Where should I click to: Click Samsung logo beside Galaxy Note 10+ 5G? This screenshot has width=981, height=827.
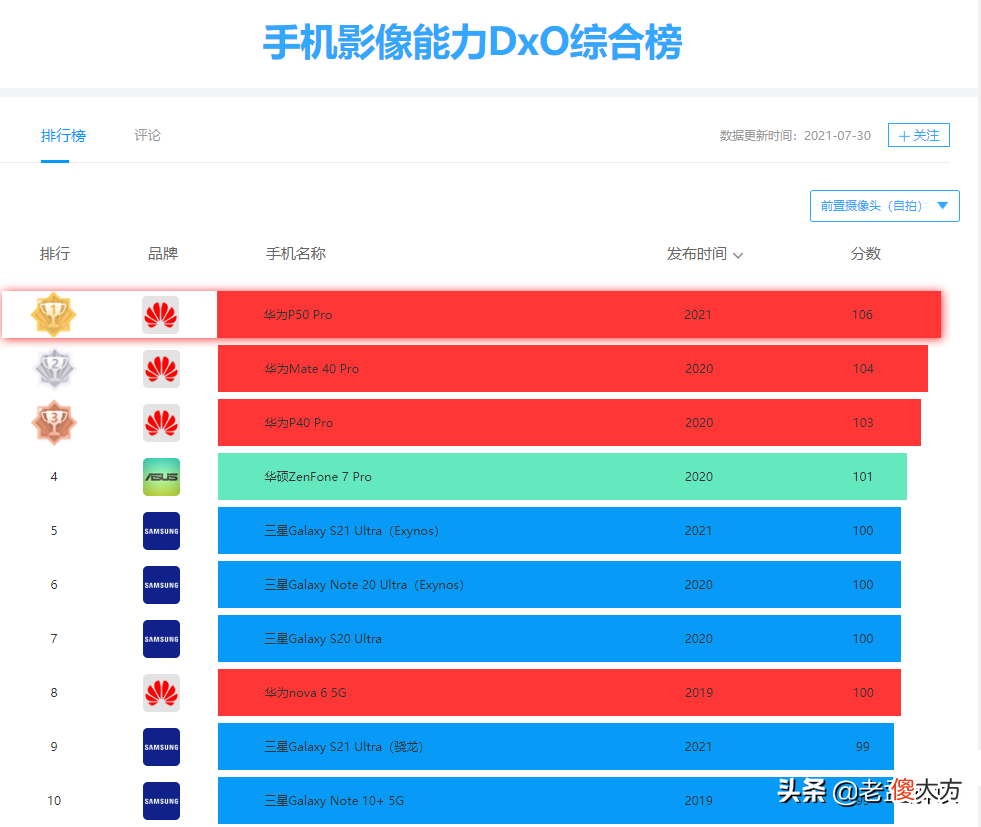point(161,801)
